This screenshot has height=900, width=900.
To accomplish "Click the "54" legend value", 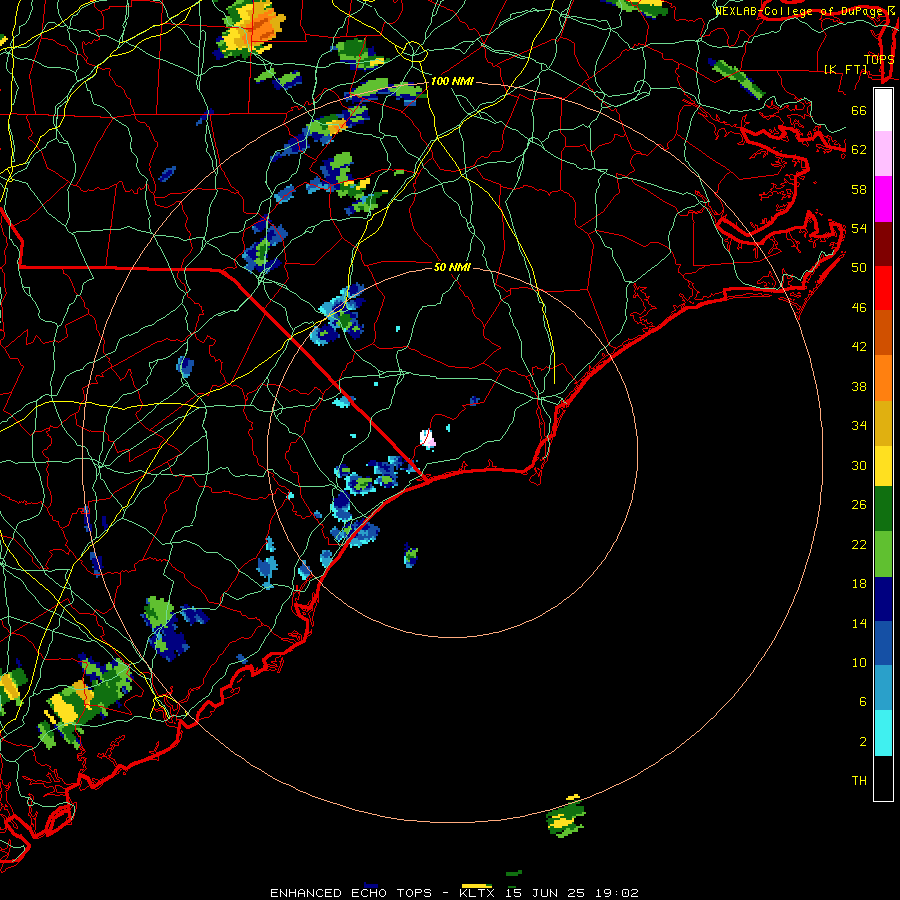I will coord(859,228).
